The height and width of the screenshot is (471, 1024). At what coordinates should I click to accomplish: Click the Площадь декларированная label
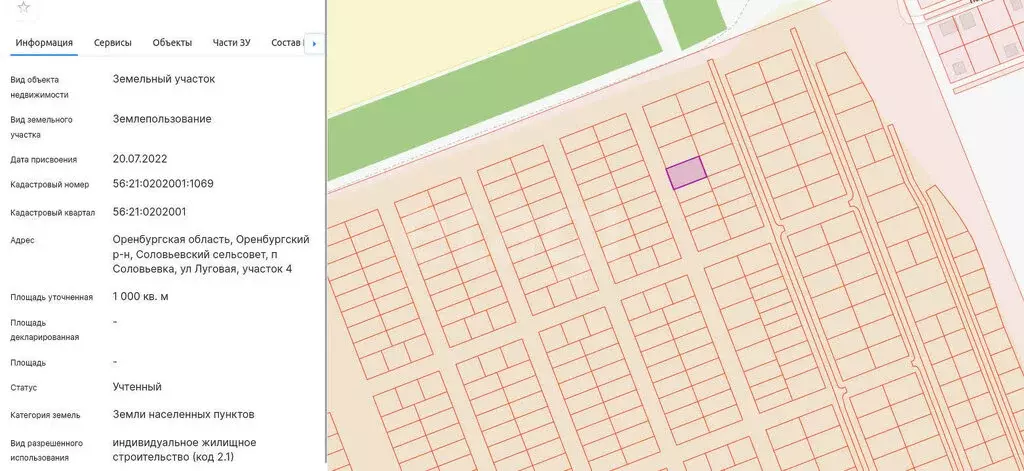(x=44, y=330)
